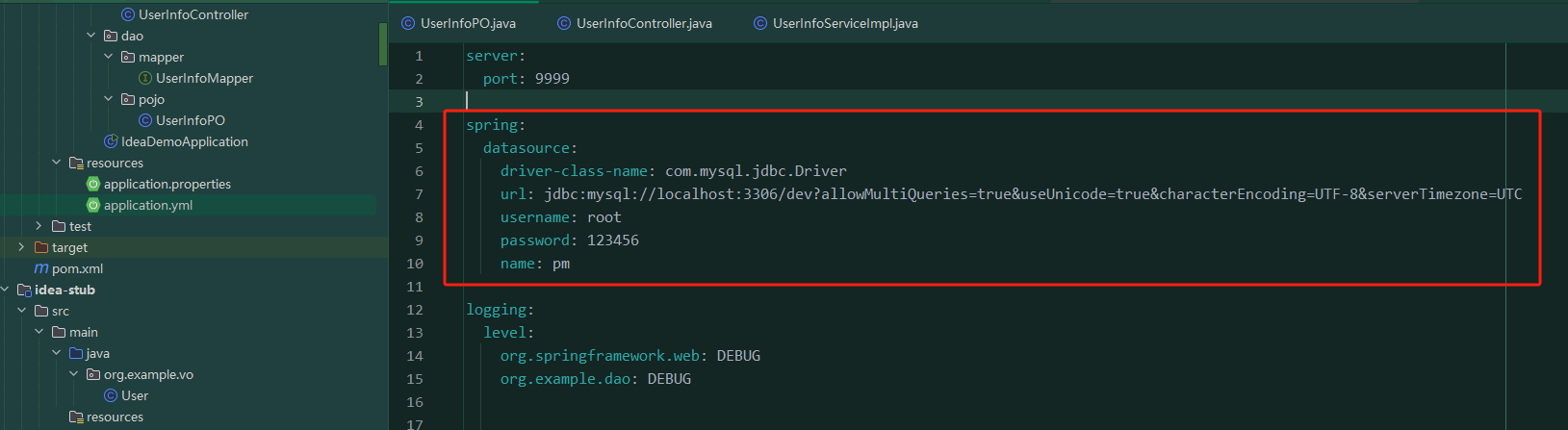Click the 'server:' key on line 1

[x=496, y=56]
